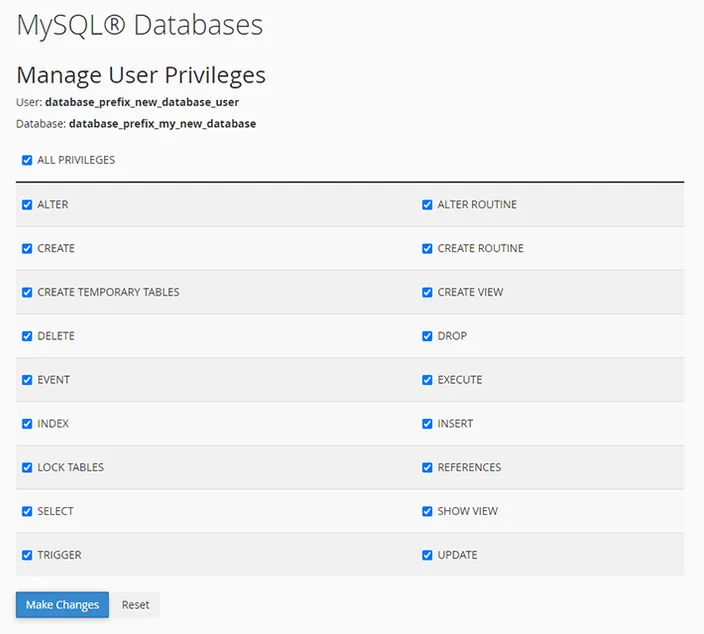Toggle the INSERT privilege checkbox
This screenshot has height=634, width=704.
427,423
